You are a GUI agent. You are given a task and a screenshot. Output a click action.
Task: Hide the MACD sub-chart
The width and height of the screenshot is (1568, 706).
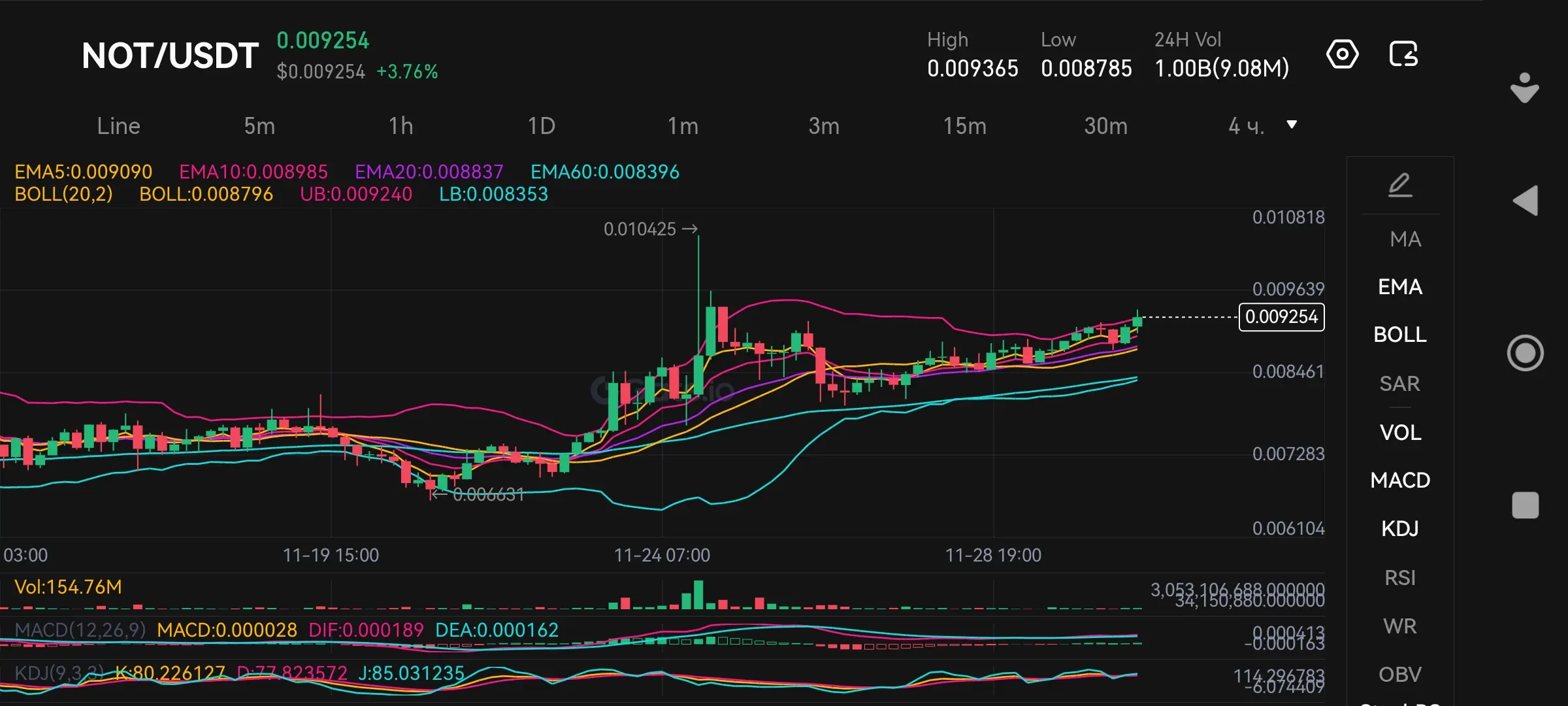pos(1399,480)
